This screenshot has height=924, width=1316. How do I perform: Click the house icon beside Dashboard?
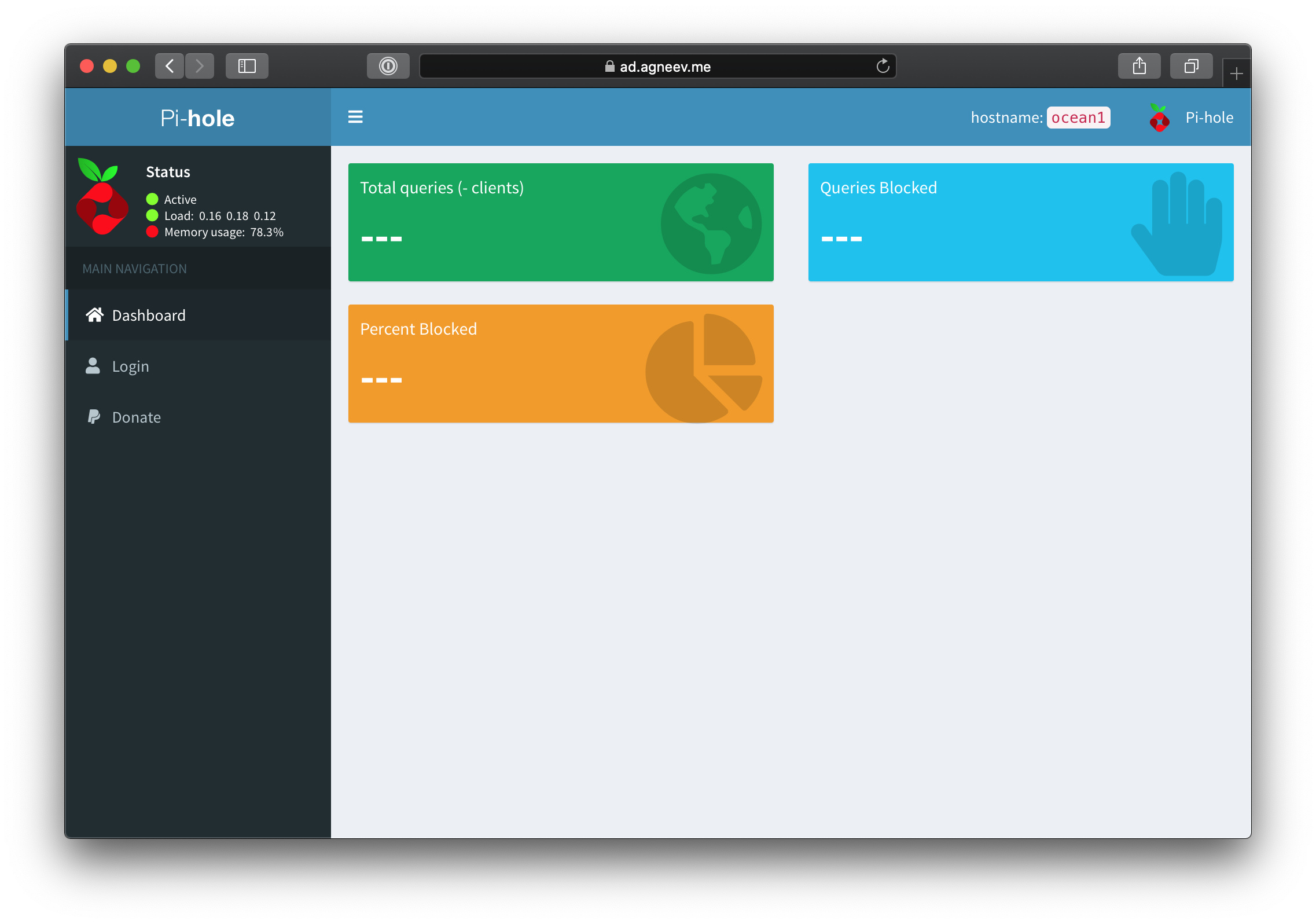(x=94, y=314)
